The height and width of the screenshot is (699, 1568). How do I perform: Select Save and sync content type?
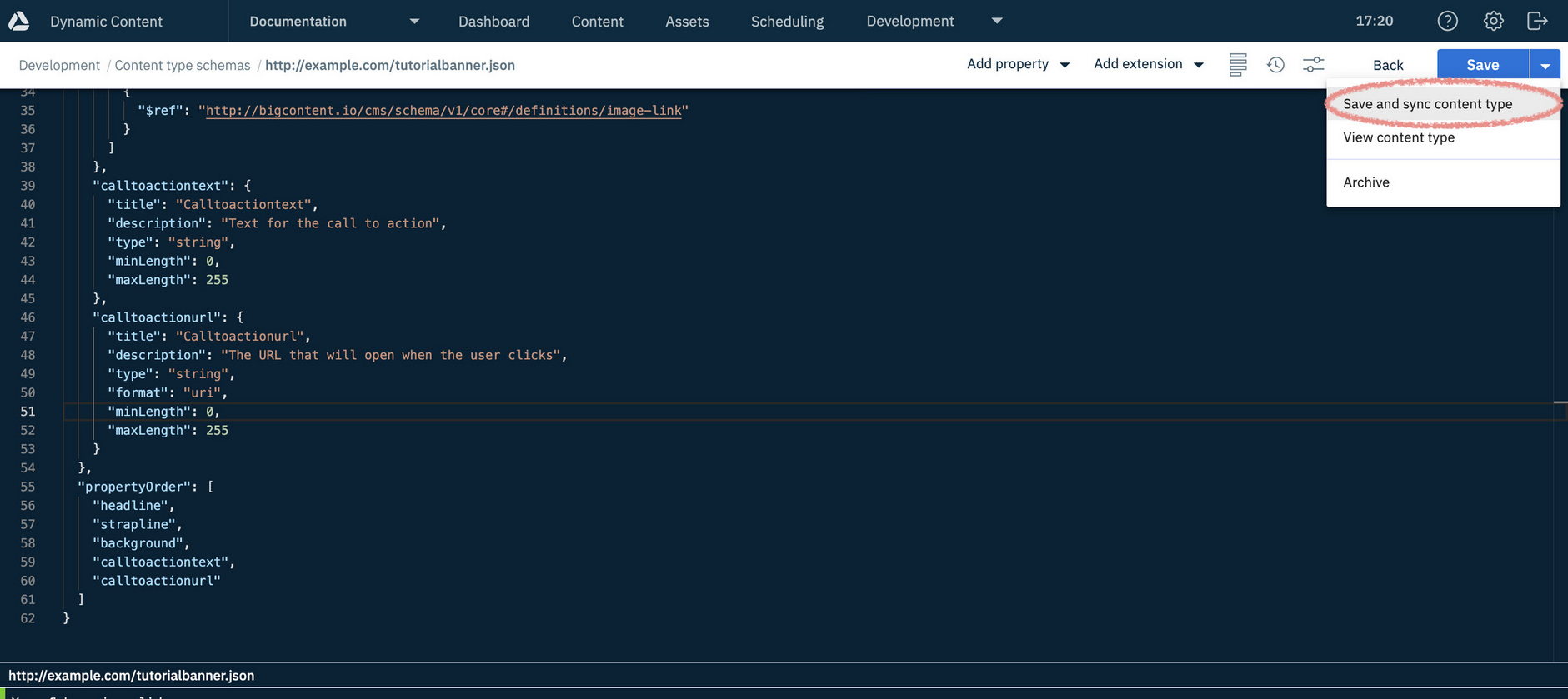[1443, 104]
